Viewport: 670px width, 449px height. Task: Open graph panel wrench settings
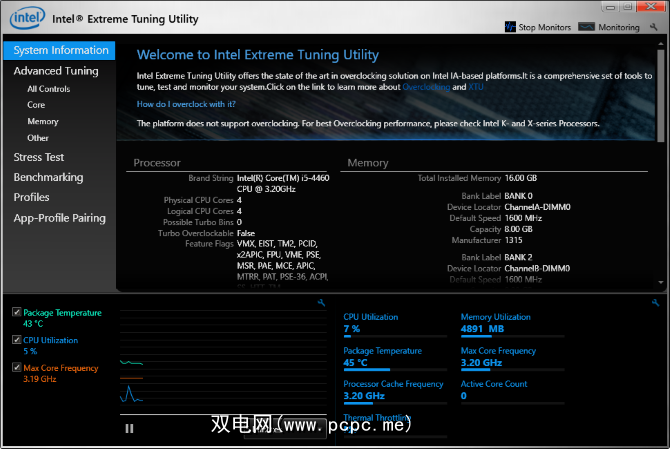point(321,302)
